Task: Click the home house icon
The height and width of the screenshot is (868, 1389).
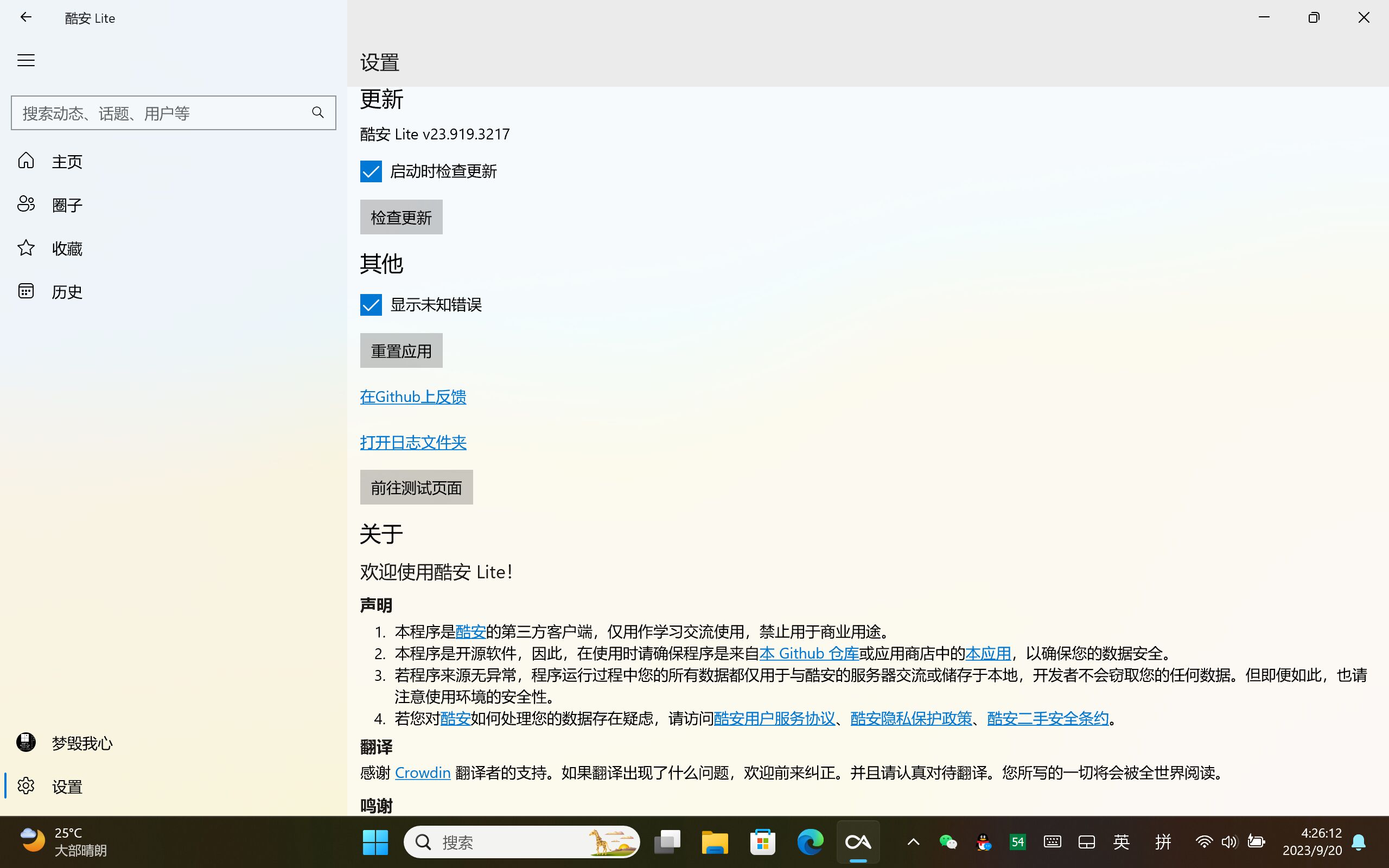Action: pyautogui.click(x=26, y=160)
